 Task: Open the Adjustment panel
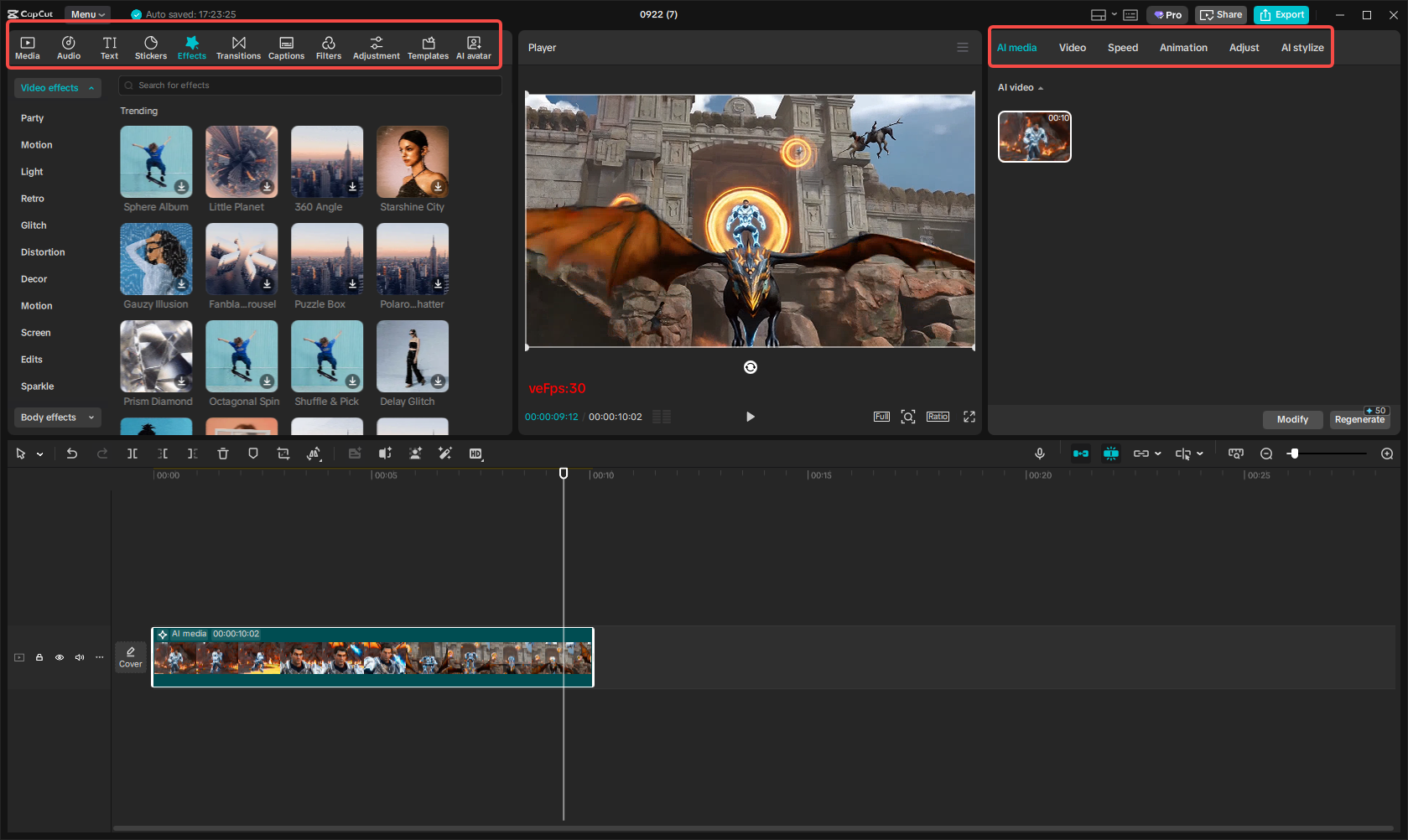pos(377,48)
